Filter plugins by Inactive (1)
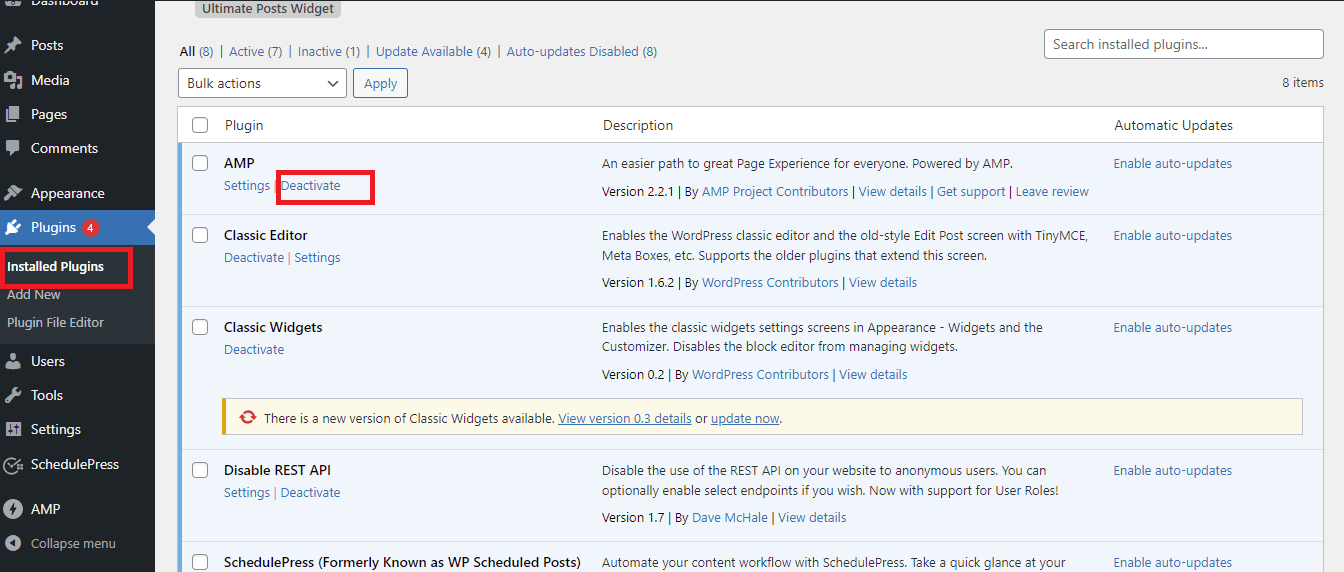The width and height of the screenshot is (1344, 572). [x=329, y=51]
